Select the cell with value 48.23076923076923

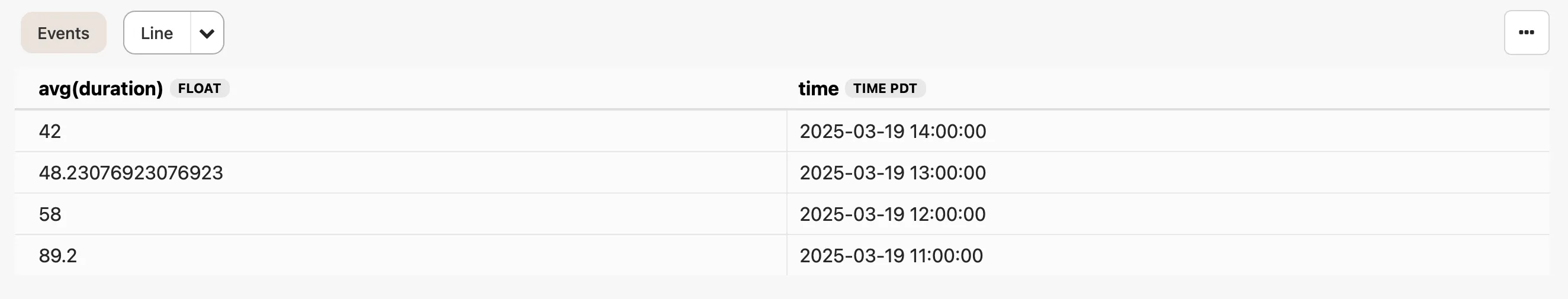[x=131, y=173]
